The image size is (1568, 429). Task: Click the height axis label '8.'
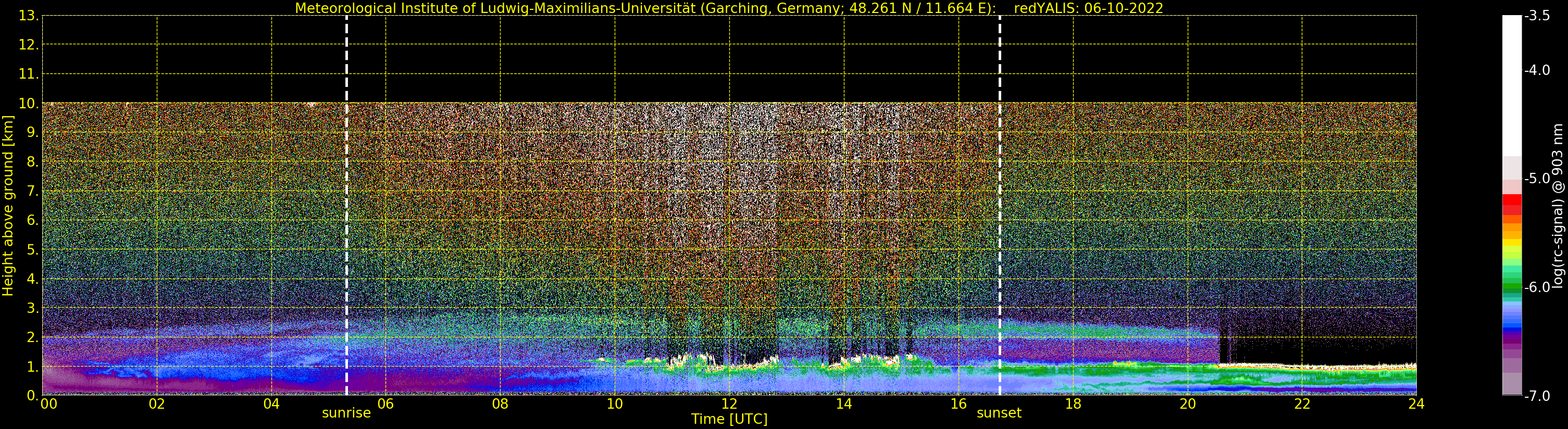click(33, 162)
